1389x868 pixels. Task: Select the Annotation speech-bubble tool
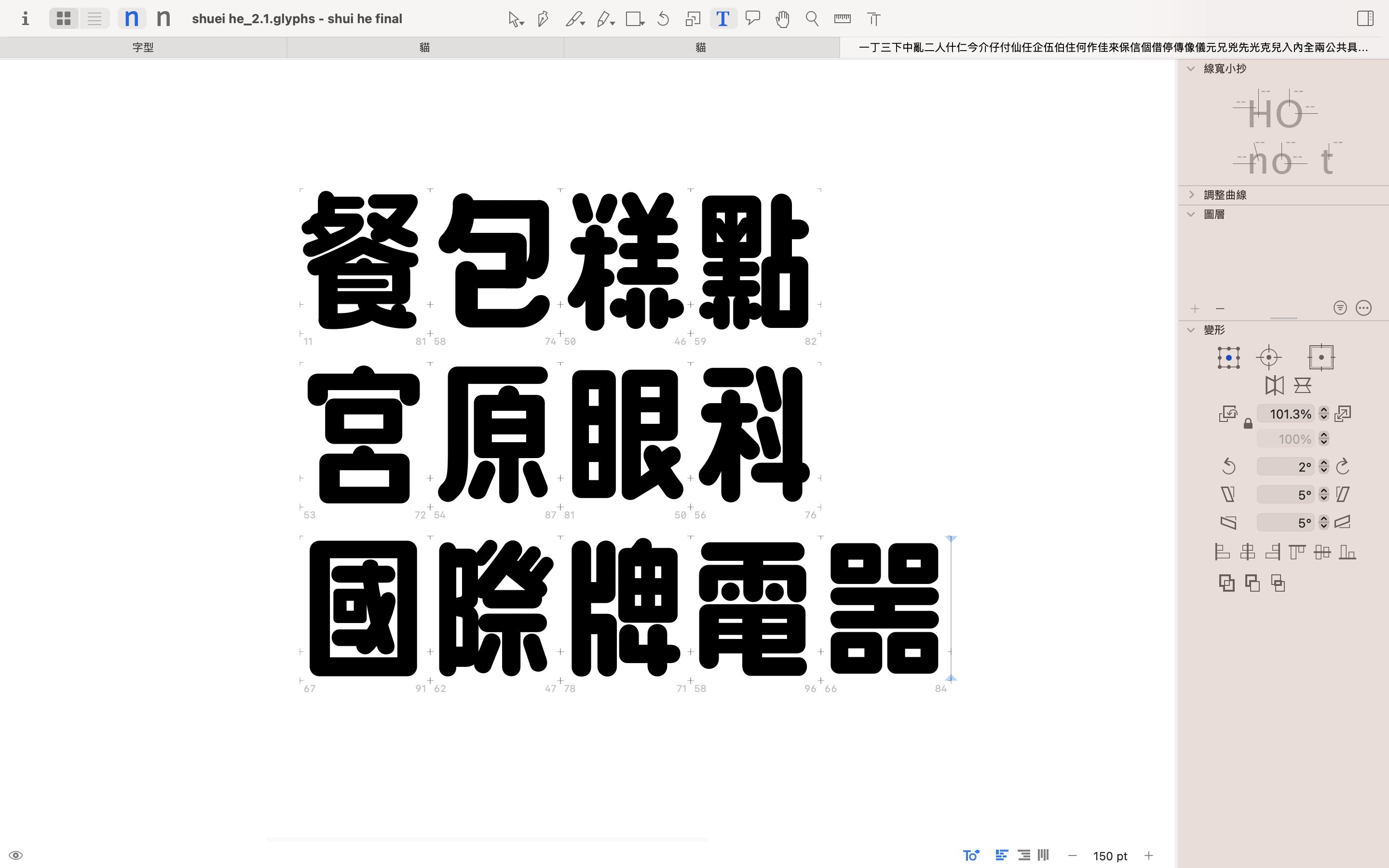[x=752, y=19]
